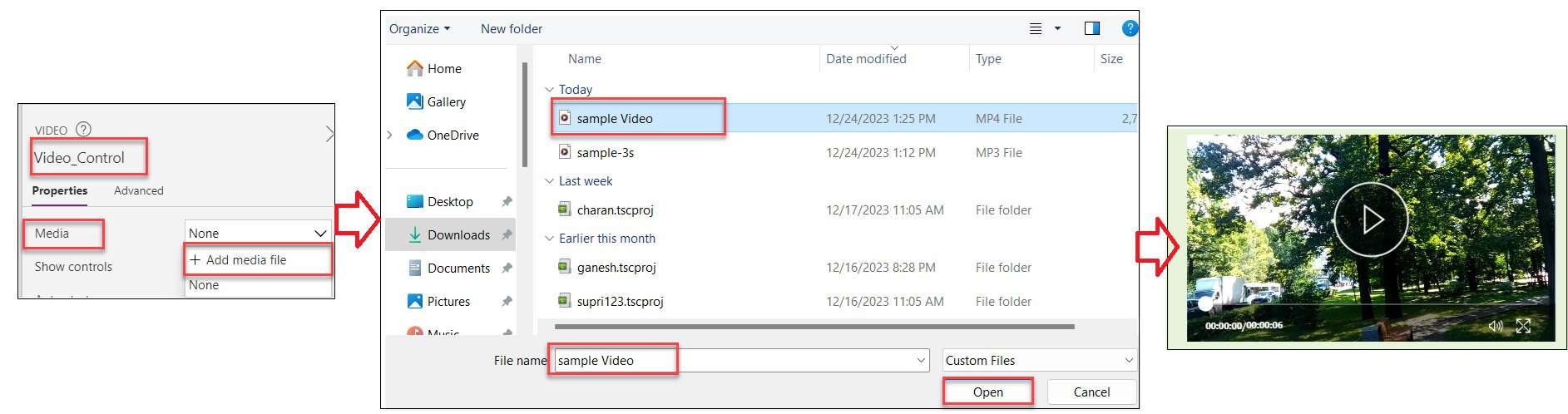The image size is (1568, 414).
Task: Click the 12/24/2023 1:25 PM date cell
Action: [x=880, y=118]
